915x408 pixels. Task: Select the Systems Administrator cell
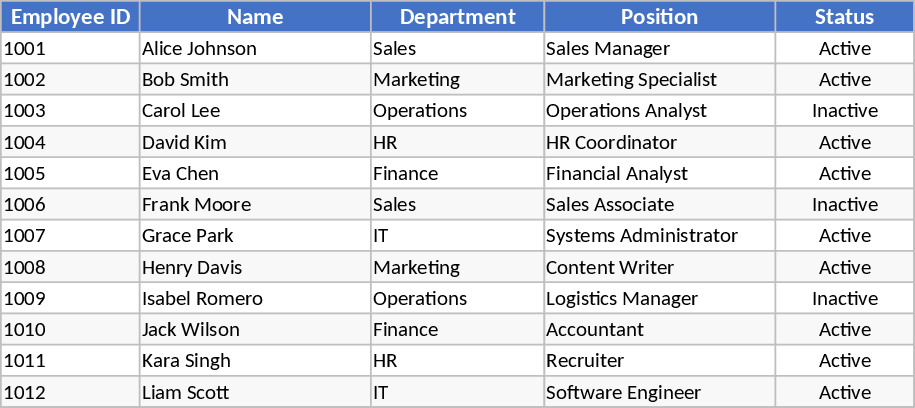(x=641, y=236)
